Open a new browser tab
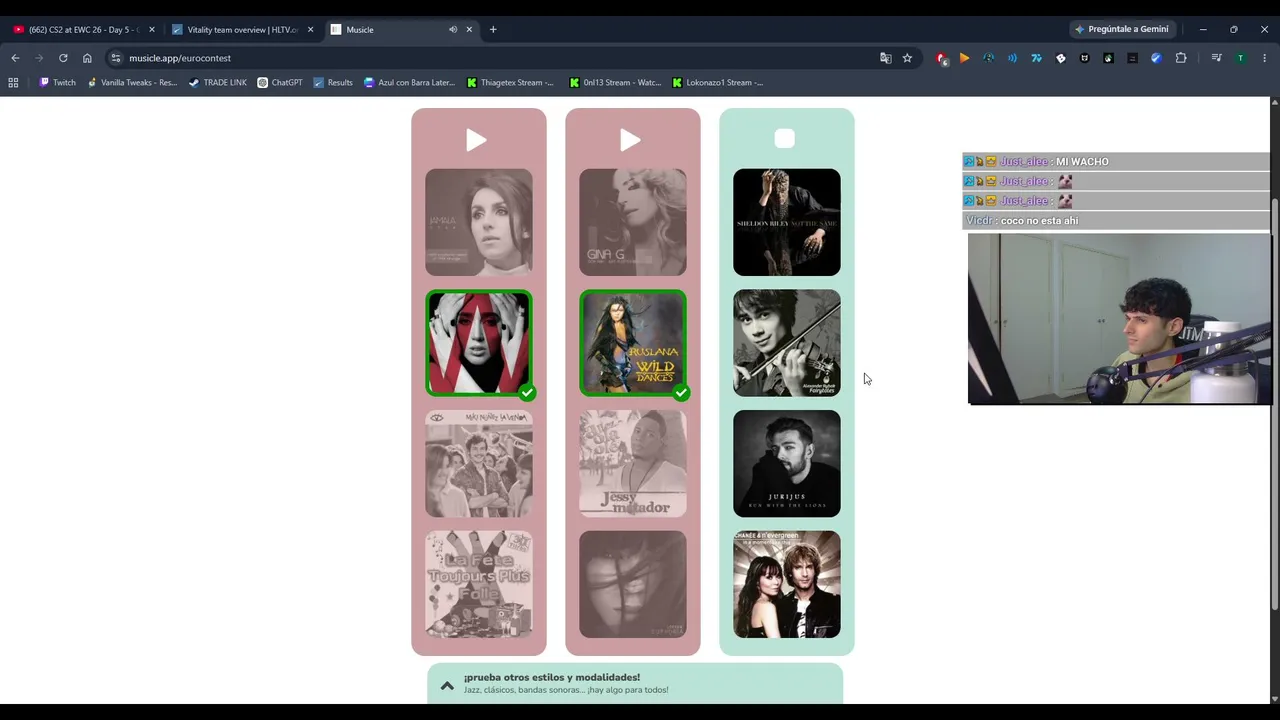Image resolution: width=1280 pixels, height=720 pixels. point(493,29)
